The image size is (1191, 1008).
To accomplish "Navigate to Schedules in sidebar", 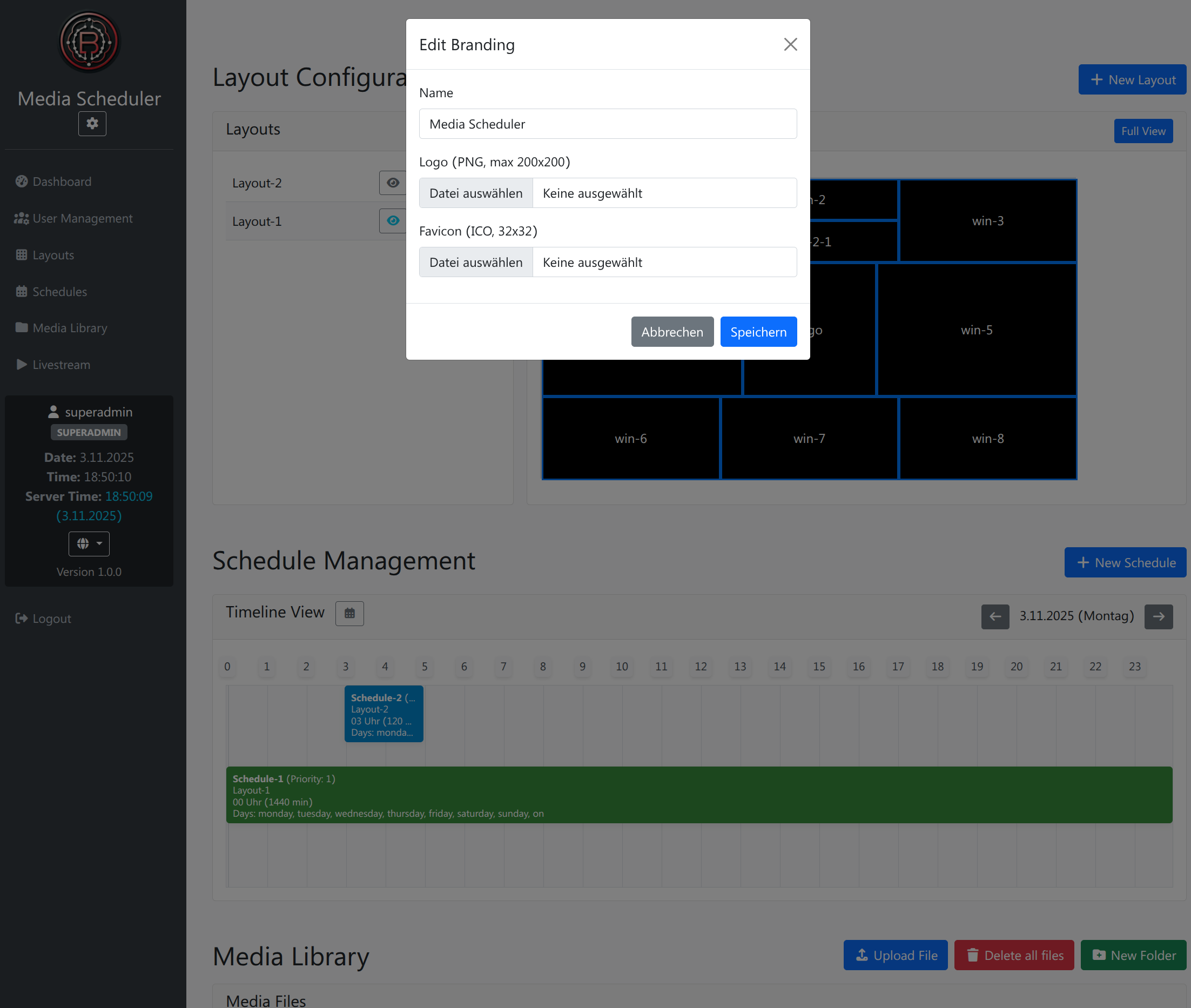I will coord(59,291).
